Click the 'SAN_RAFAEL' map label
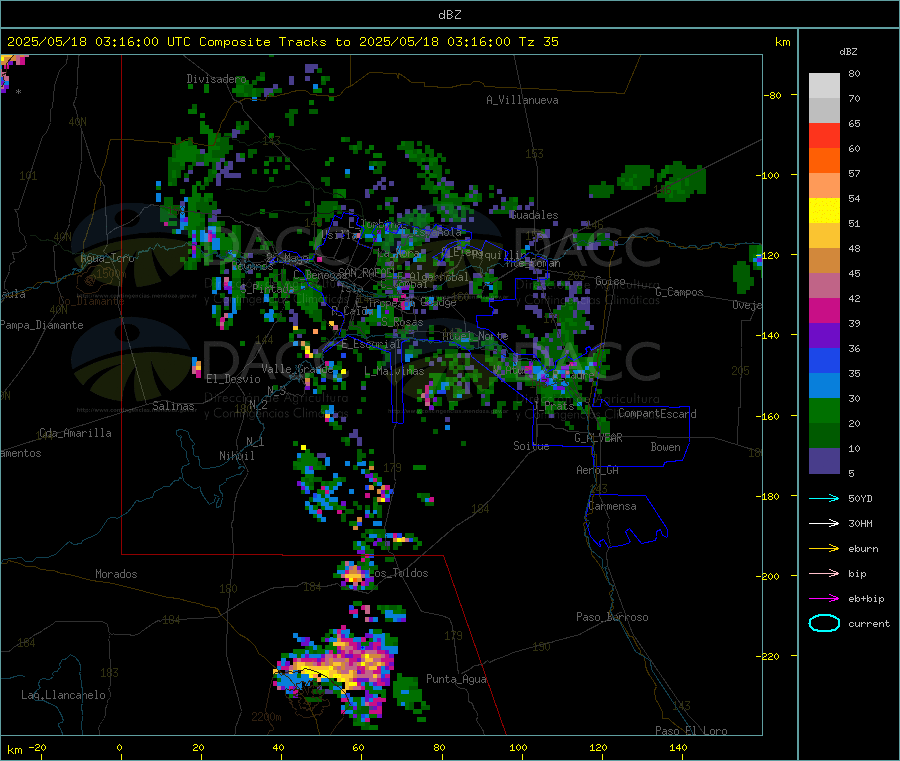The image size is (900, 761). (367, 272)
